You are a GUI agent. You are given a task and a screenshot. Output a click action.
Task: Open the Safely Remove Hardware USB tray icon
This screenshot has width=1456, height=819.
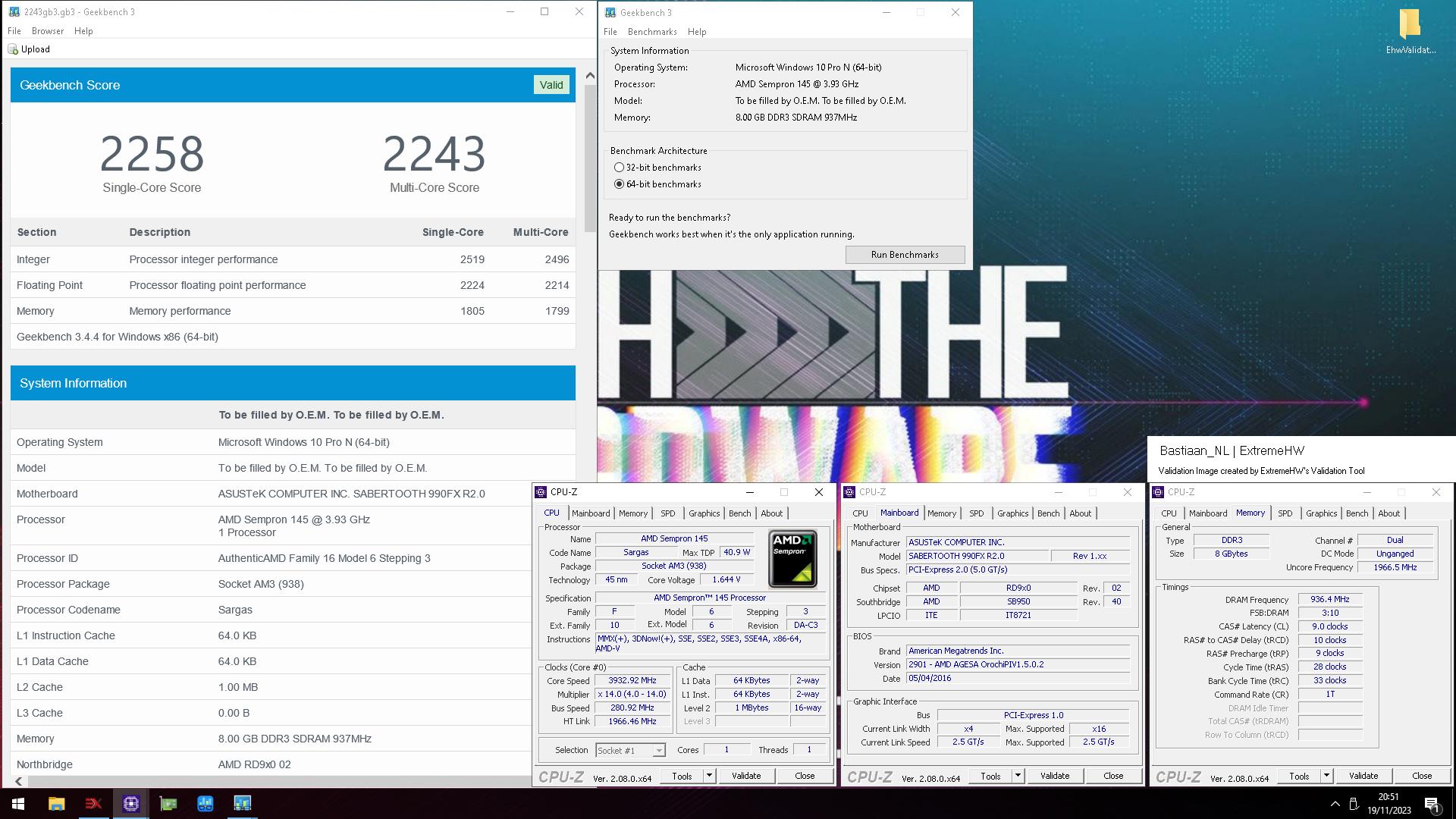[x=1354, y=804]
